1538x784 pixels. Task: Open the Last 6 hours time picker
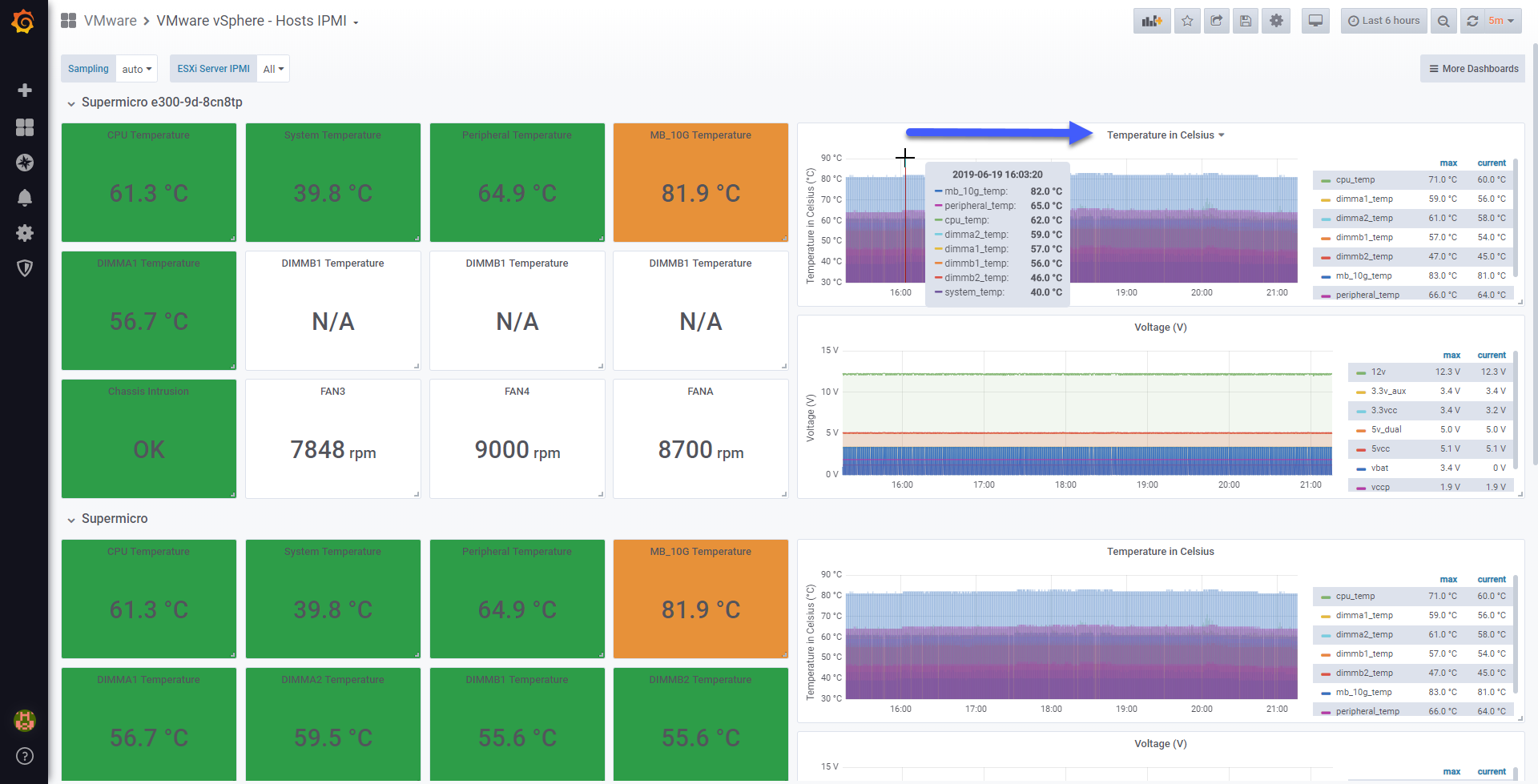pos(1383,21)
